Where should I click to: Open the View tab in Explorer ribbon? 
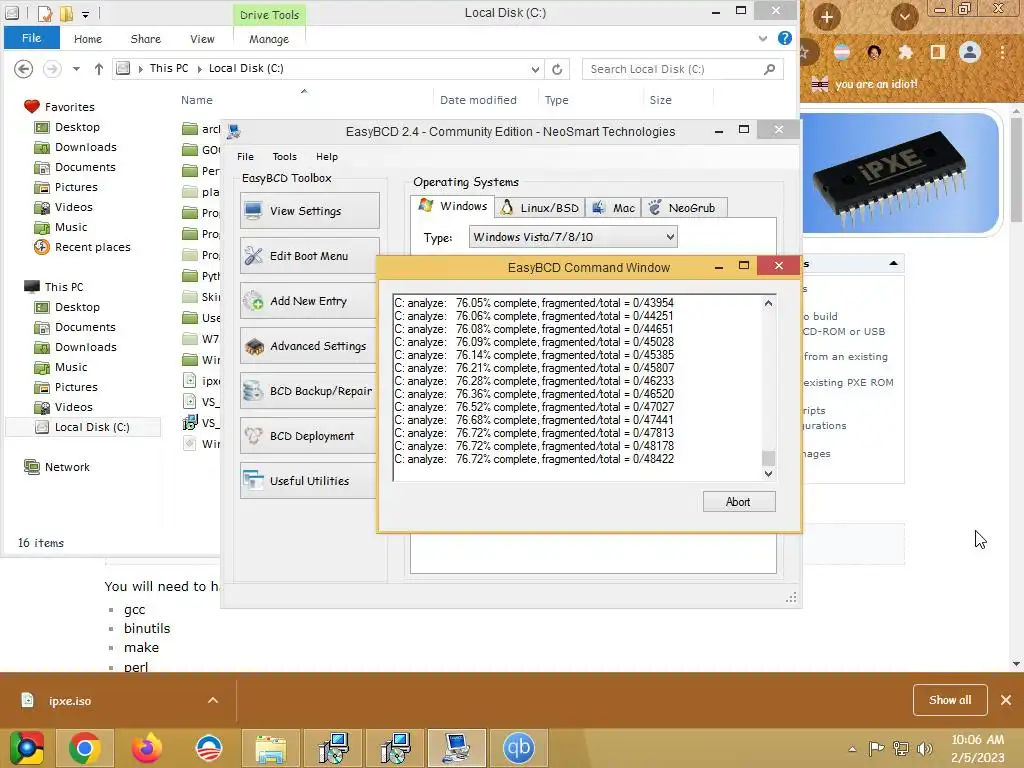pyautogui.click(x=202, y=39)
